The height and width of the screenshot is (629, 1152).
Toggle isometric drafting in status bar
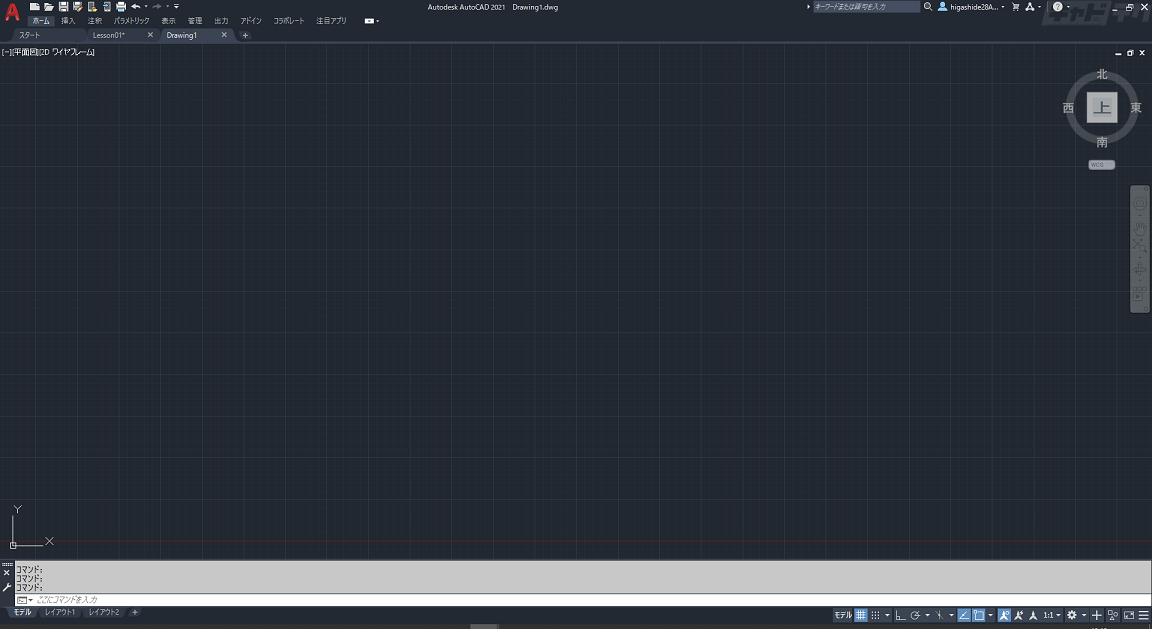pyautogui.click(x=939, y=615)
